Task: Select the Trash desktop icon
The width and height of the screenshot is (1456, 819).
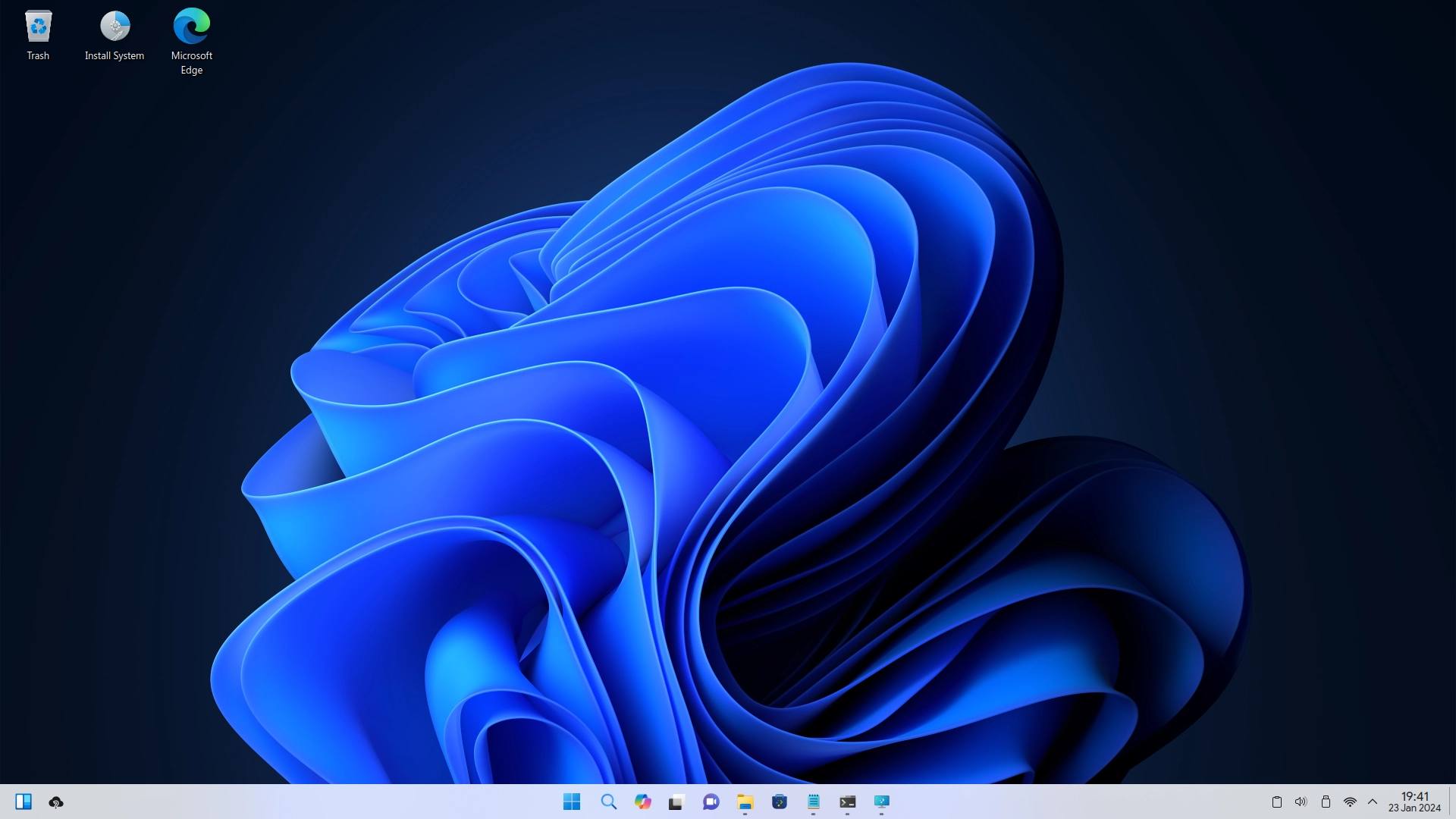Action: pyautogui.click(x=38, y=36)
